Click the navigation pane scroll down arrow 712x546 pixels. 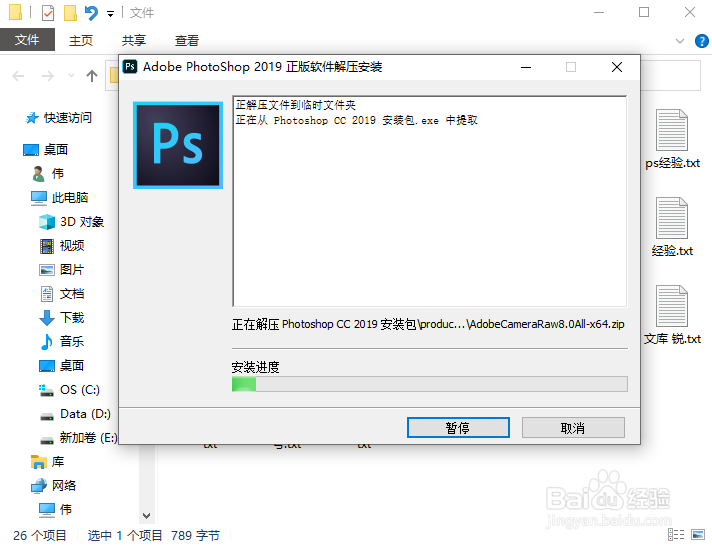pyautogui.click(x=146, y=516)
